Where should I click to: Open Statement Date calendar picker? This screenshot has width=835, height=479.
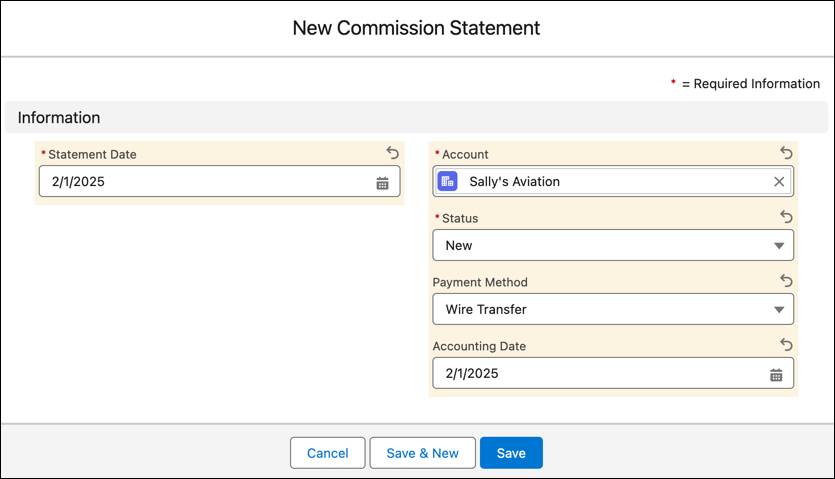tap(382, 183)
